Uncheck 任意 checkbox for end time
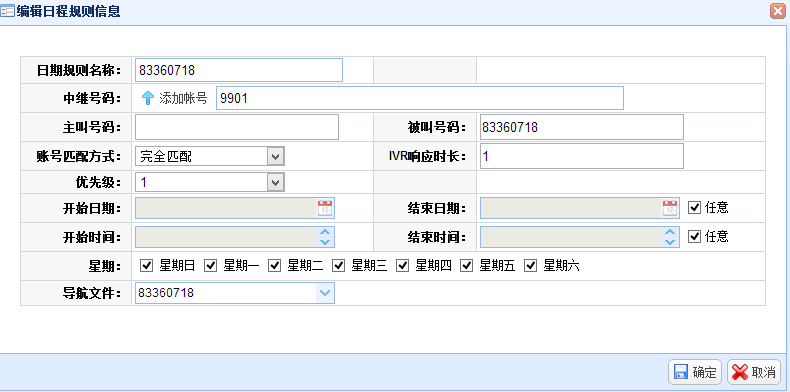This screenshot has width=790, height=392. tap(694, 237)
